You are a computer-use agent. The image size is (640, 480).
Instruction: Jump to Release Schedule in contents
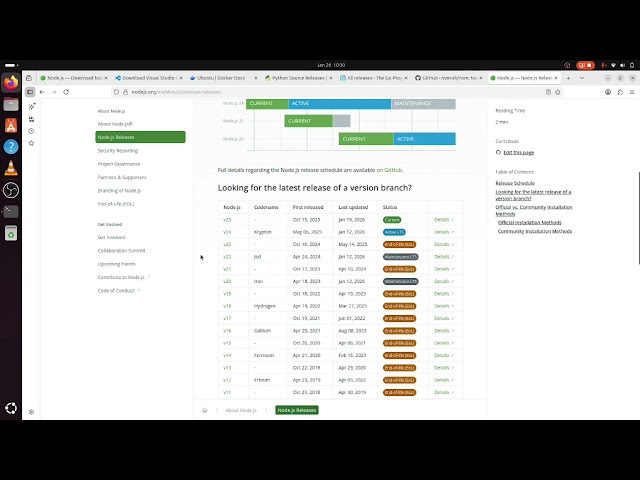[515, 183]
